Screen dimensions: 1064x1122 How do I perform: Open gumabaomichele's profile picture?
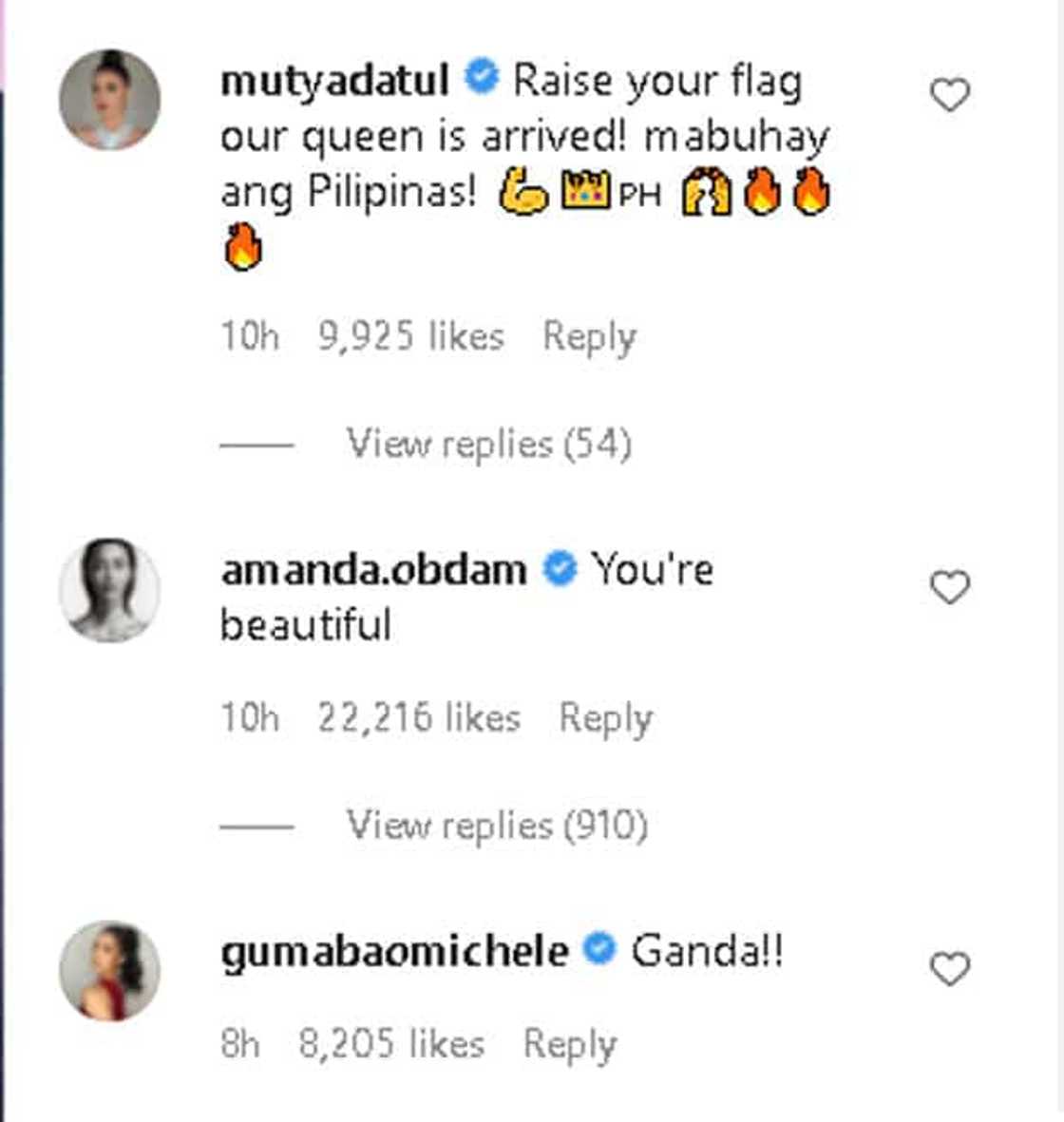click(x=110, y=970)
